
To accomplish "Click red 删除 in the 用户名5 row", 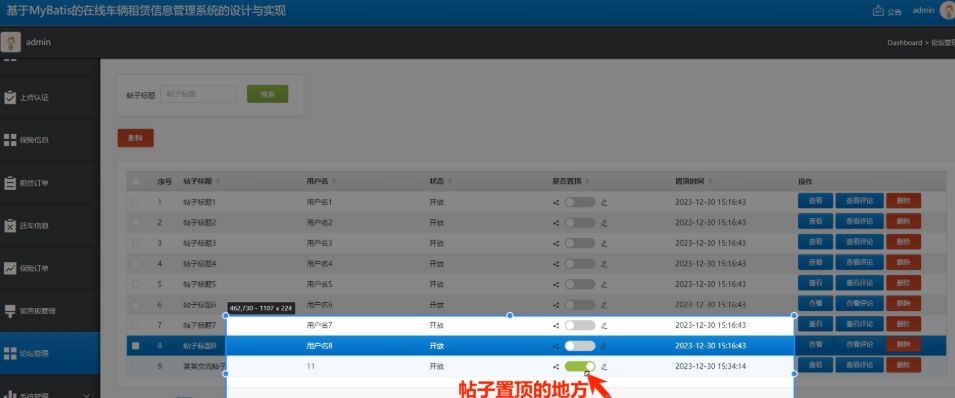I will coord(903,283).
